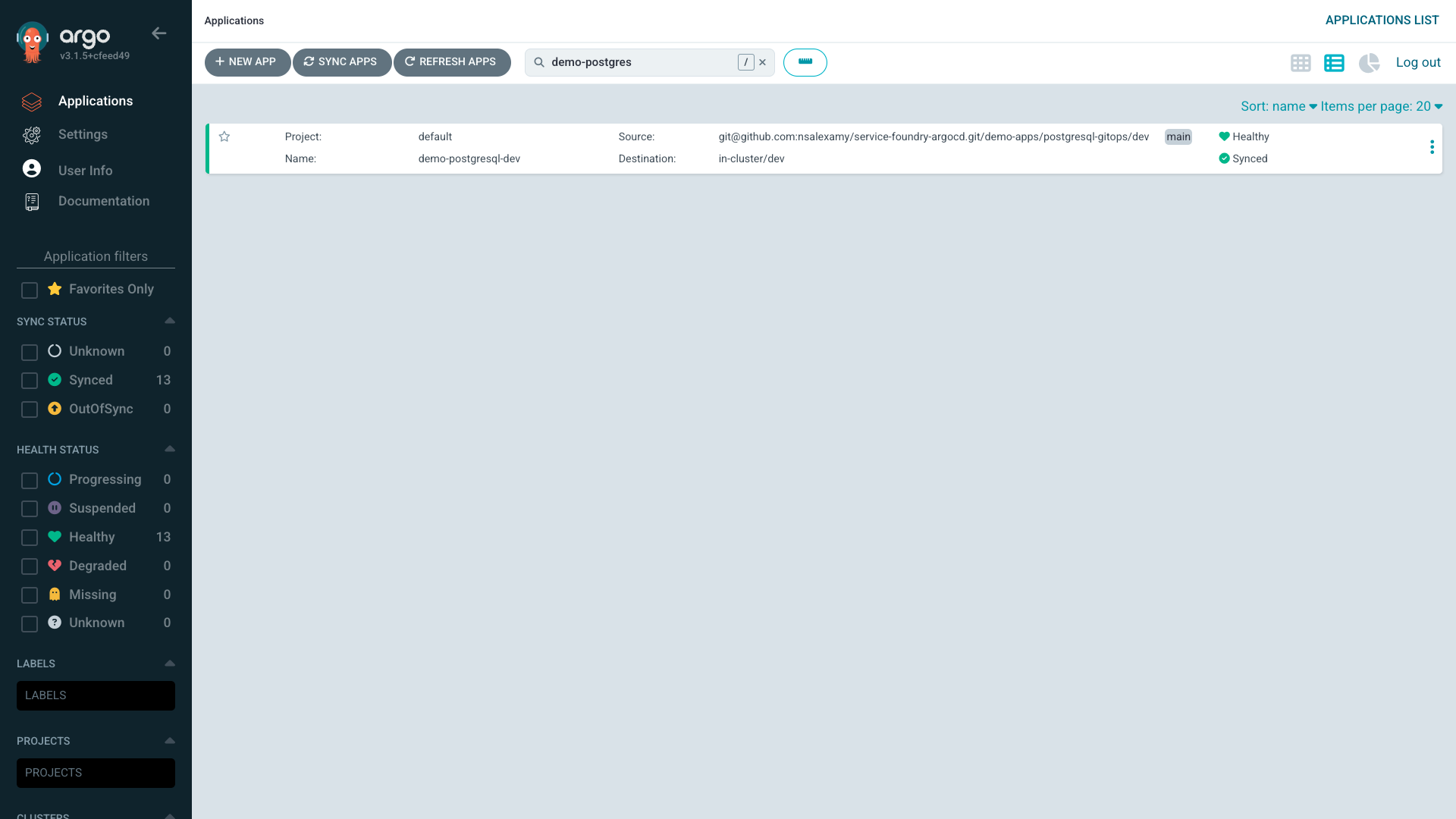This screenshot has width=1456, height=819.
Task: Open the Documentation page
Action: tap(103, 201)
